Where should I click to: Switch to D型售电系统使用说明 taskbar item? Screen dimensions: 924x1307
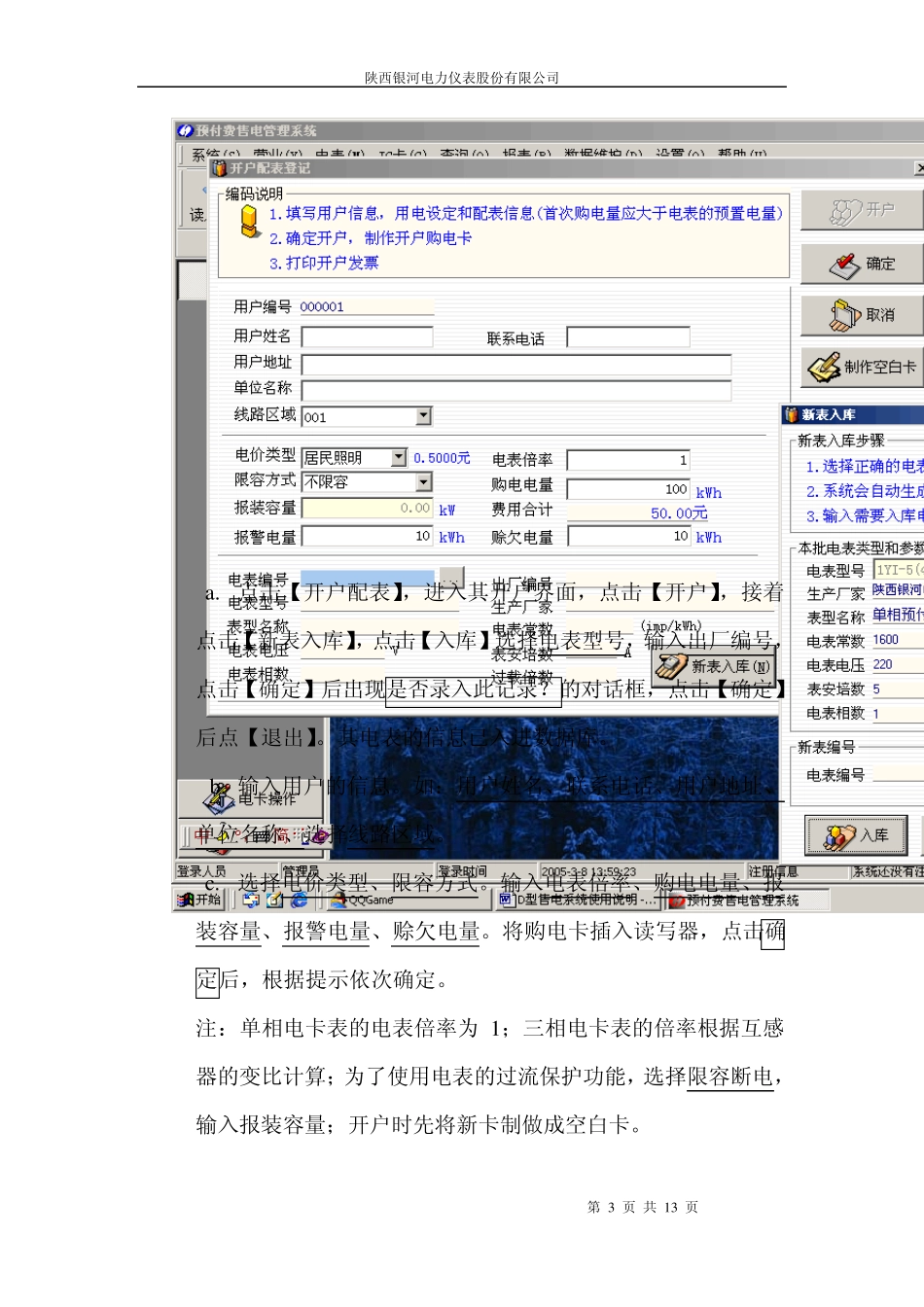[x=578, y=901]
